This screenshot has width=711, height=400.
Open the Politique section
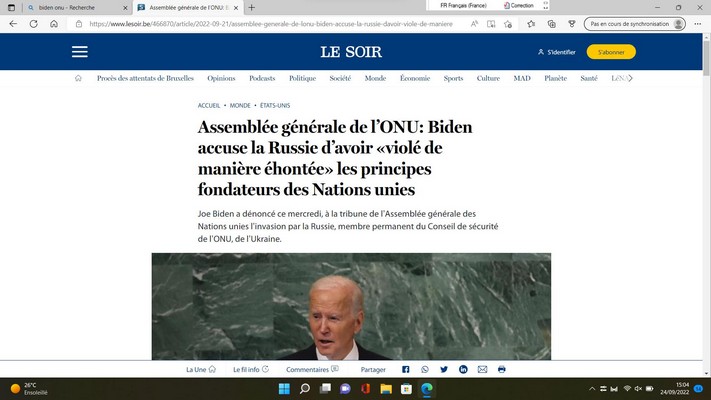tap(302, 78)
